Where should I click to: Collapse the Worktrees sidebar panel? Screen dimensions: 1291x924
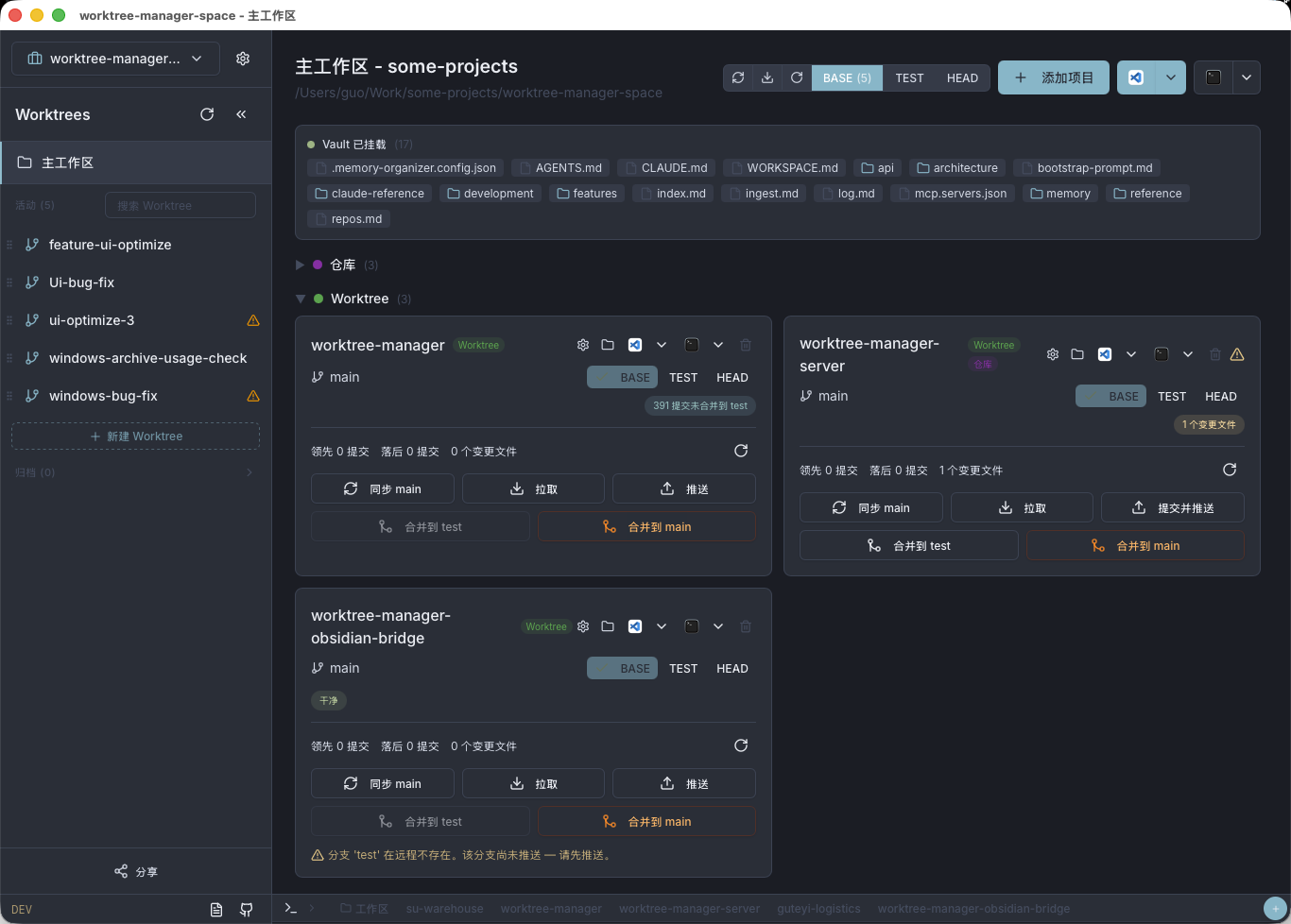(x=241, y=114)
